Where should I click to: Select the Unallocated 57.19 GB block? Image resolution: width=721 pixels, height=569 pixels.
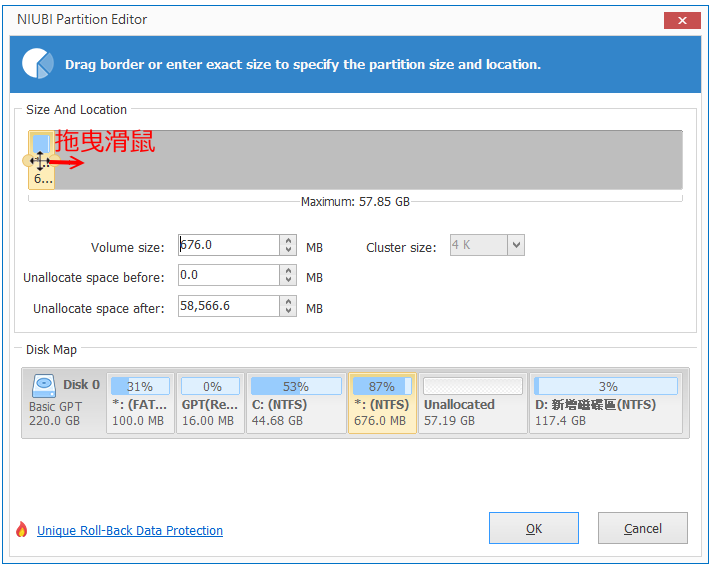[x=473, y=403]
